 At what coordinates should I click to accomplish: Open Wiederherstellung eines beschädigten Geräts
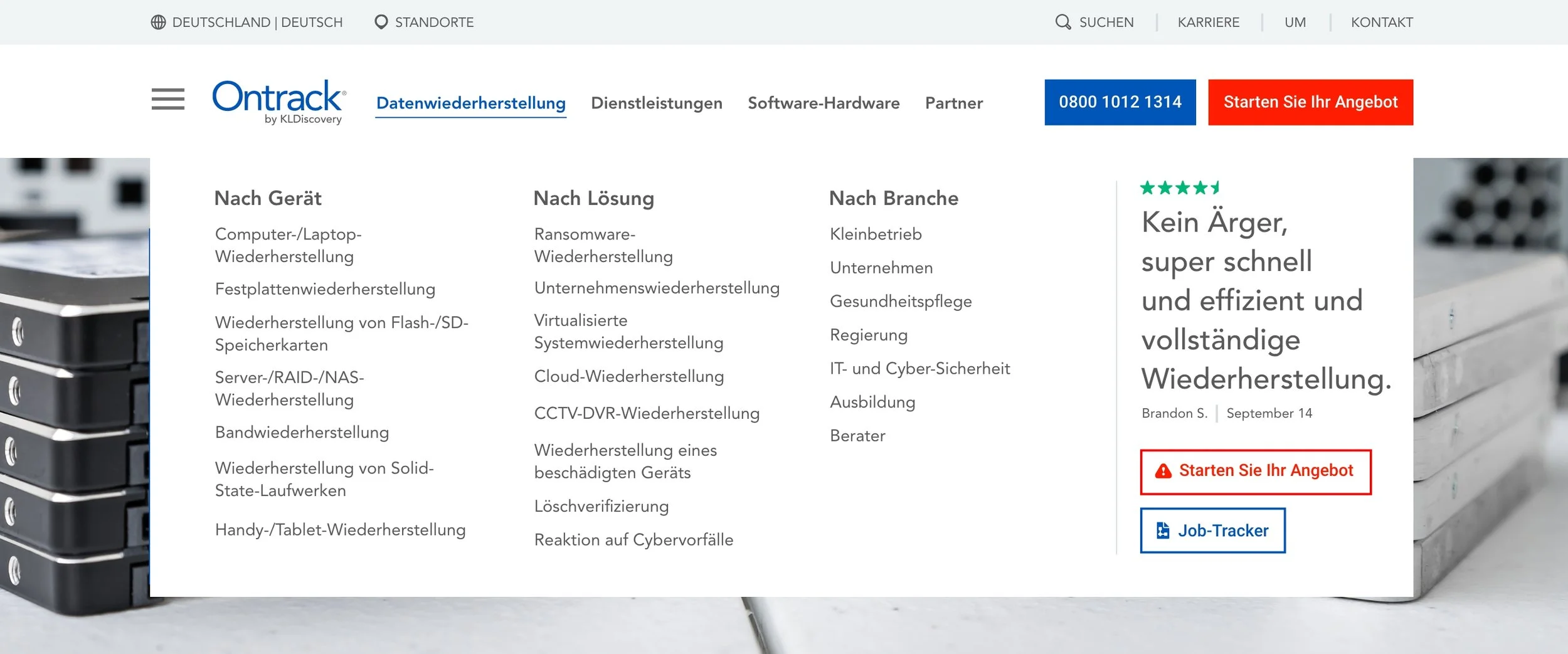(x=625, y=461)
